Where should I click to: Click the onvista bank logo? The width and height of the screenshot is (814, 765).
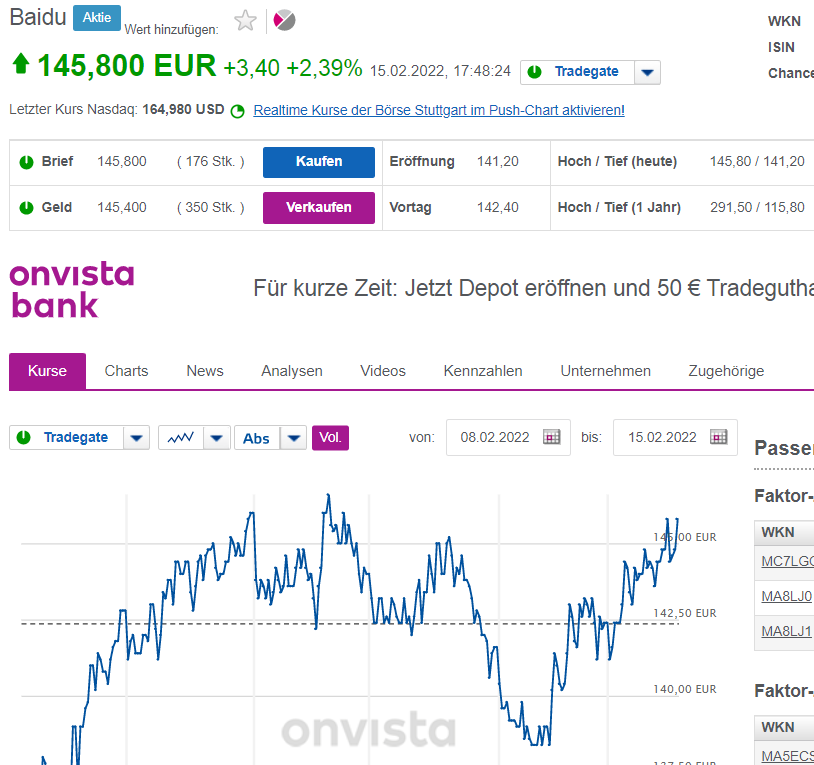point(70,288)
